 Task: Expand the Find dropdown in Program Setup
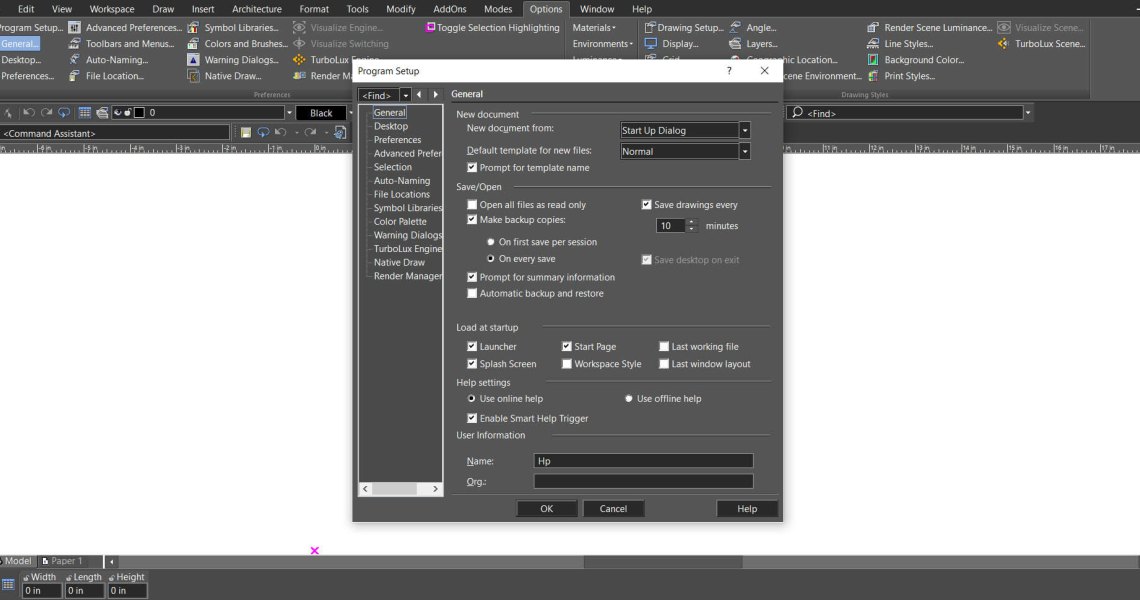tap(406, 95)
